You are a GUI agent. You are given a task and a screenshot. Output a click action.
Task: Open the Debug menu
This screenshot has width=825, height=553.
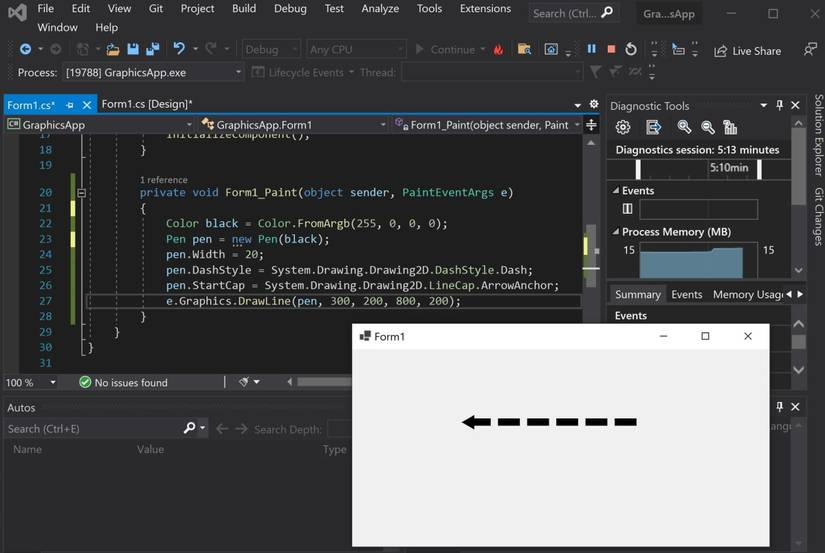pyautogui.click(x=290, y=8)
